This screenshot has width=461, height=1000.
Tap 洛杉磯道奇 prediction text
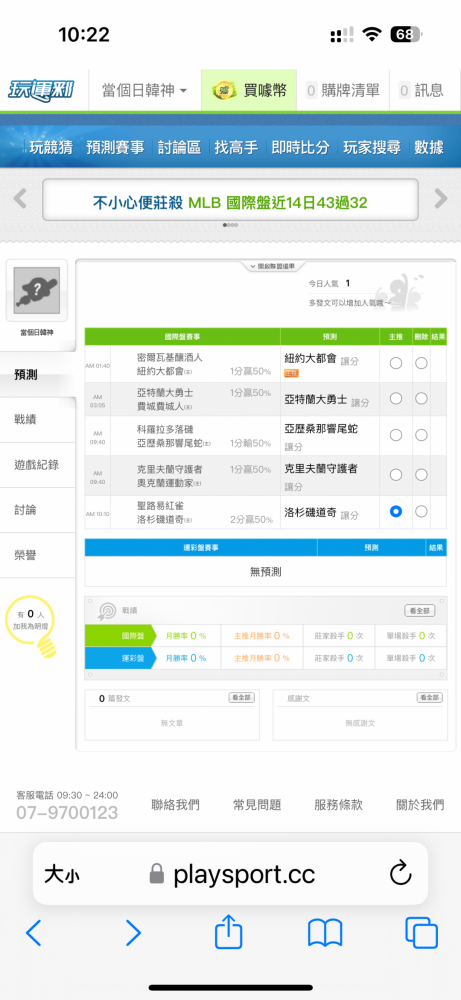pyautogui.click(x=310, y=513)
